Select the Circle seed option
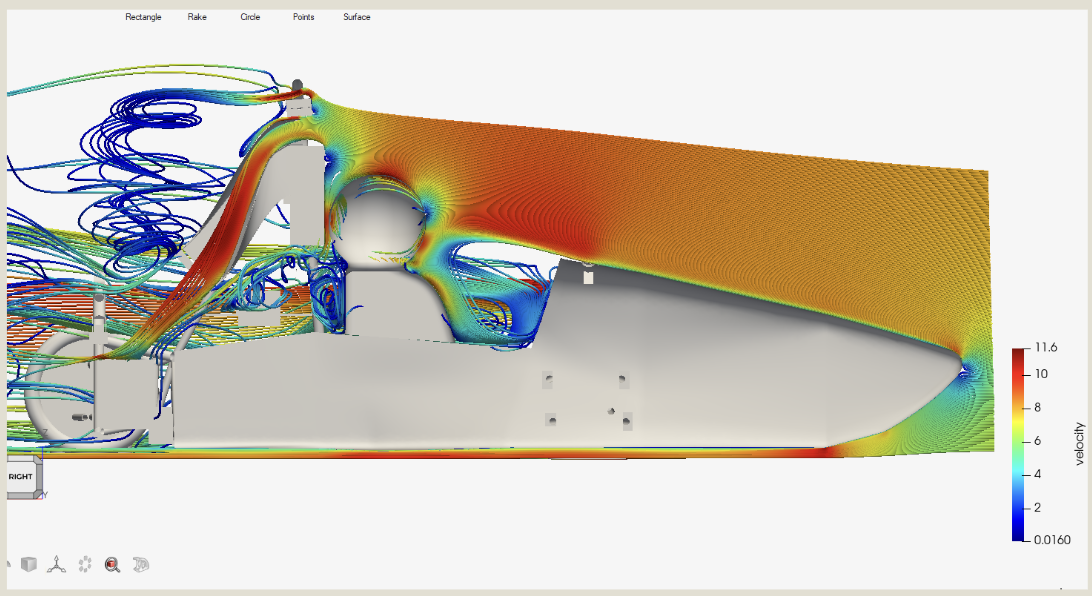Image resolution: width=1092 pixels, height=596 pixels. [250, 17]
